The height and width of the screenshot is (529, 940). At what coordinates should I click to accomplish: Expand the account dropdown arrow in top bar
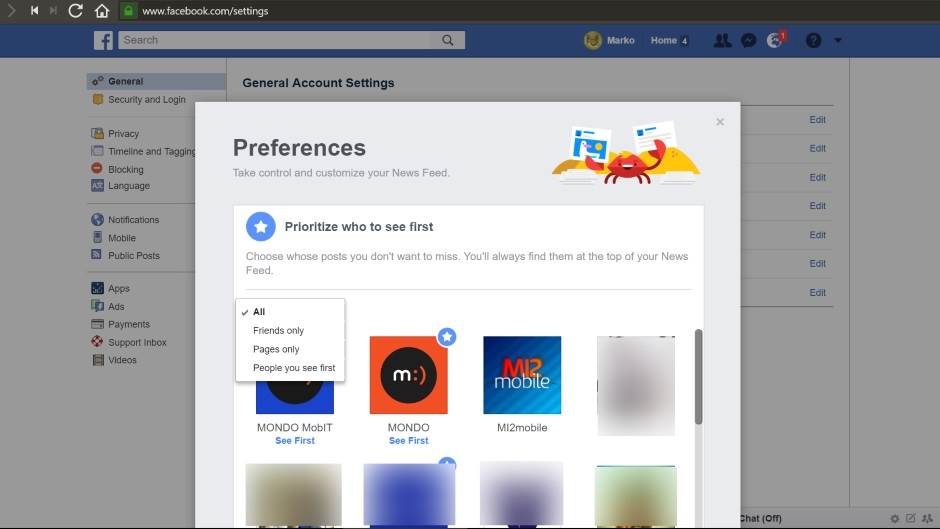(x=838, y=41)
